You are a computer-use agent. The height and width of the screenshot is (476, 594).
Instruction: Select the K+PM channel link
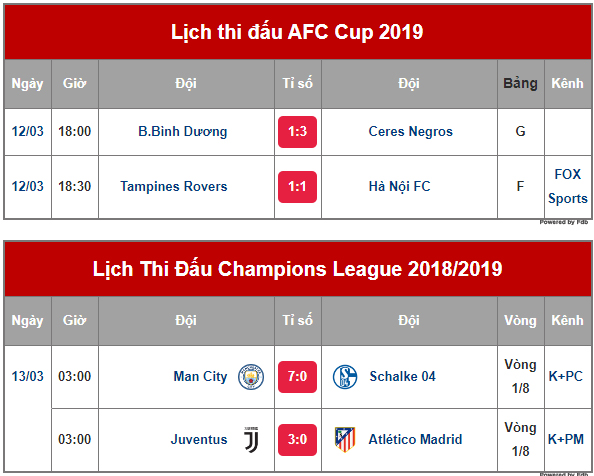[x=566, y=439]
